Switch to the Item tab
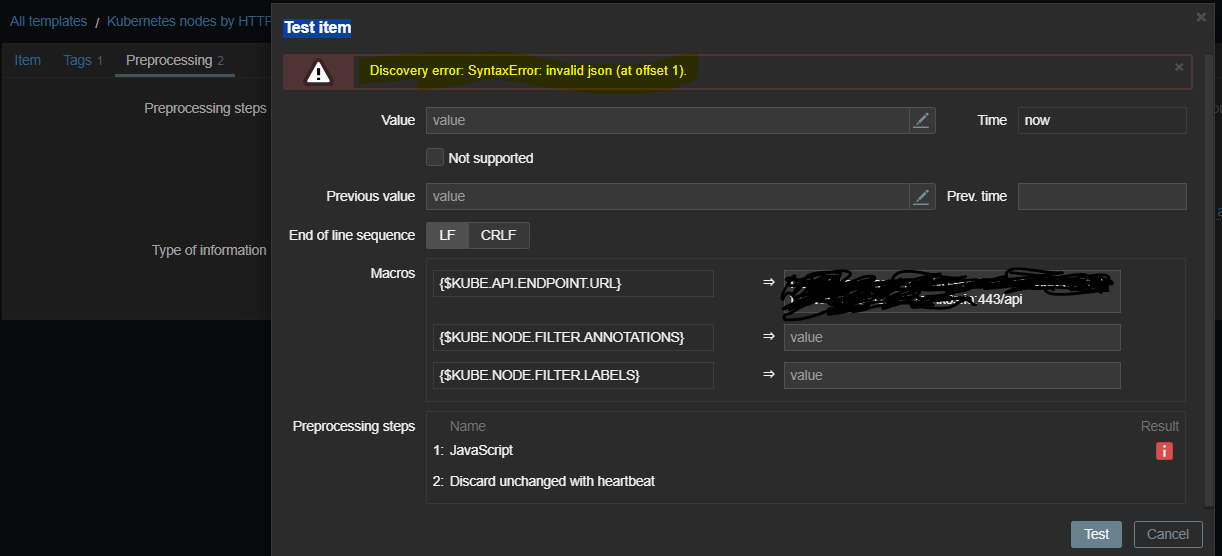 (28, 60)
